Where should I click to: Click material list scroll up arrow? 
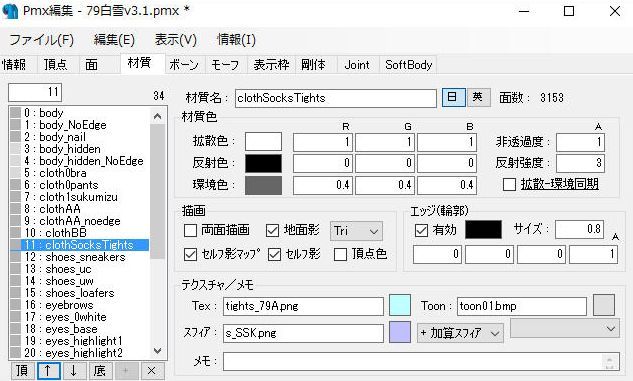click(158, 117)
